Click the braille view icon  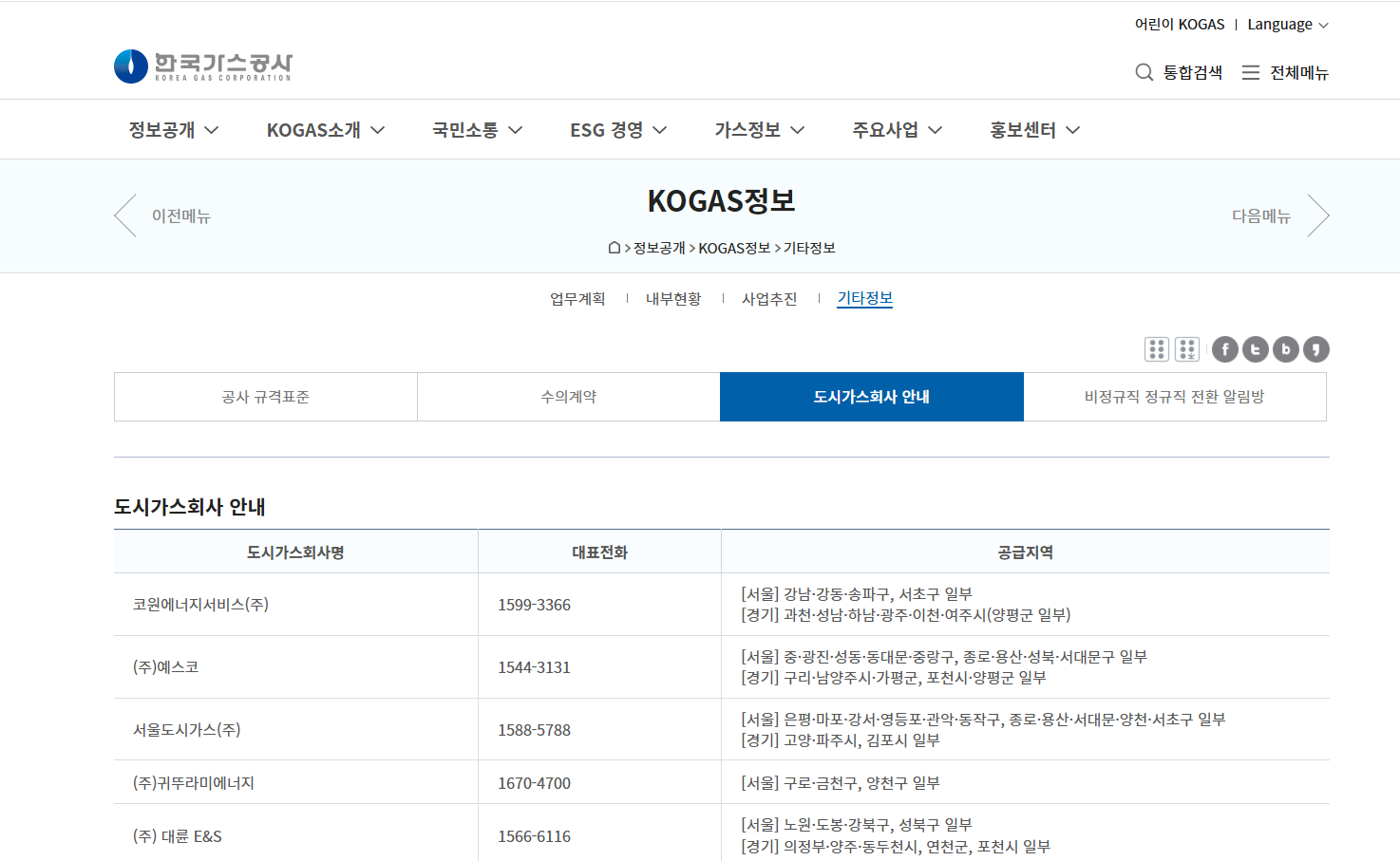[x=1156, y=349]
